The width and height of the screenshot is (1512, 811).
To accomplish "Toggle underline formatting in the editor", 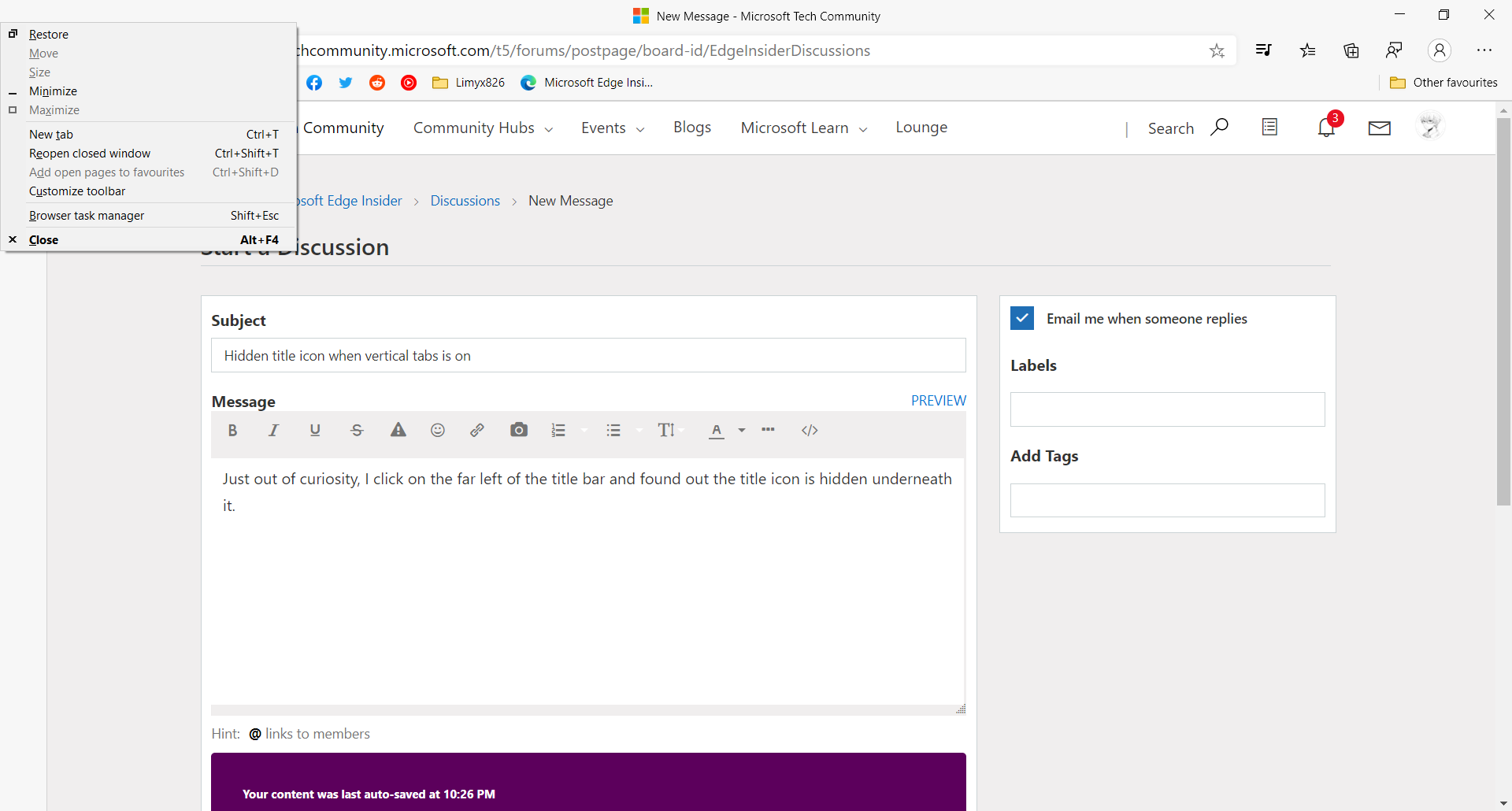I will (x=314, y=430).
